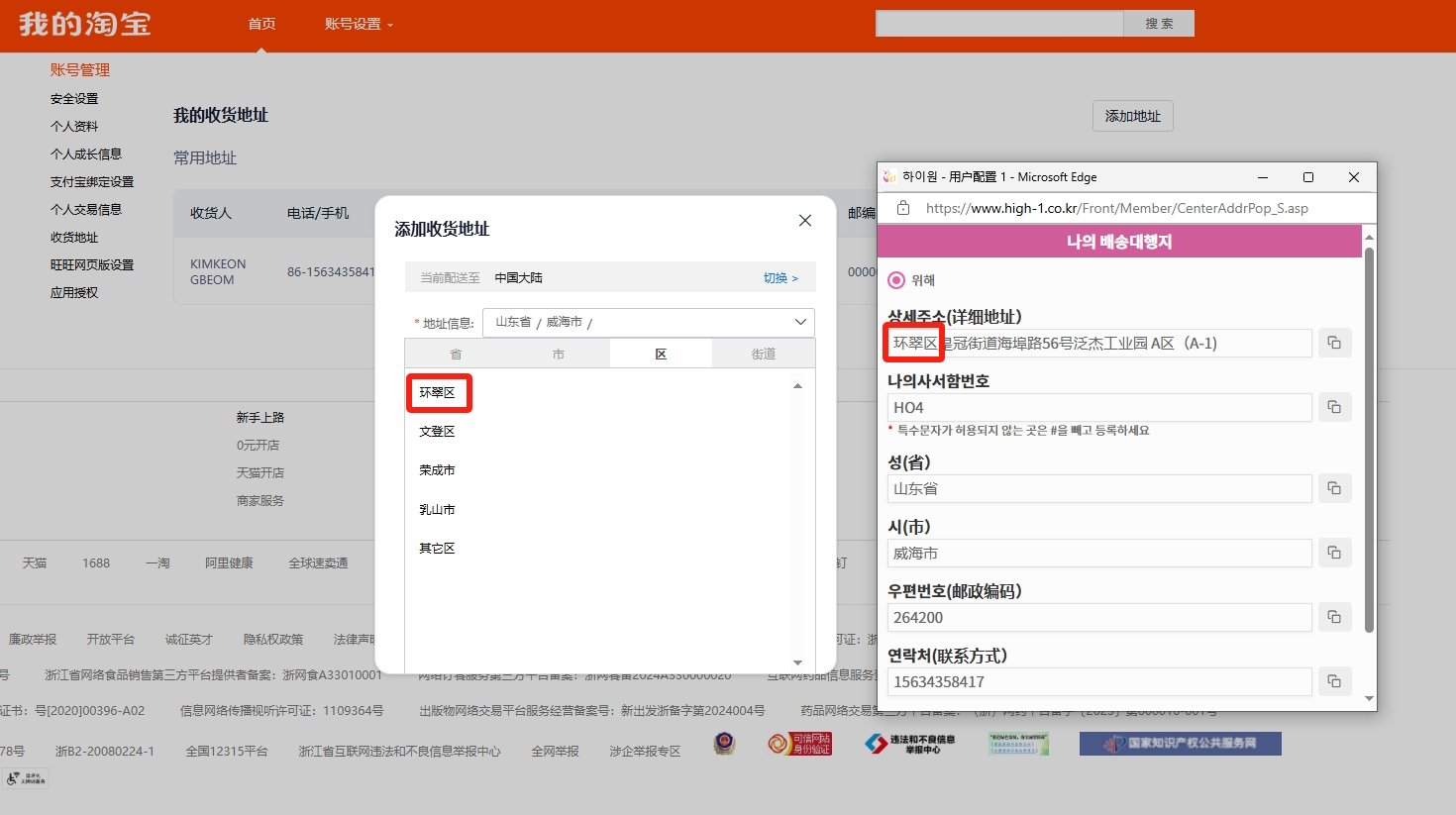Switch to the 省 tab
This screenshot has height=815, width=1456.
[456, 354]
